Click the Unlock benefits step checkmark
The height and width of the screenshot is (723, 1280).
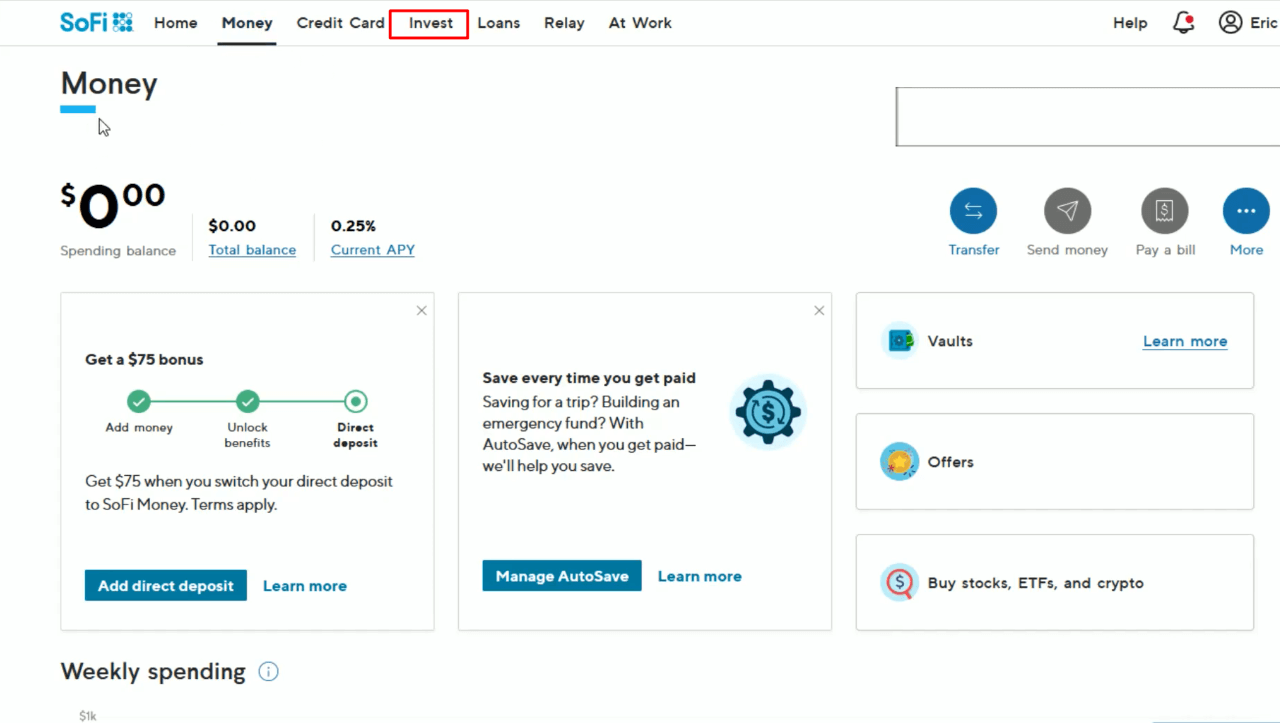pyautogui.click(x=247, y=402)
